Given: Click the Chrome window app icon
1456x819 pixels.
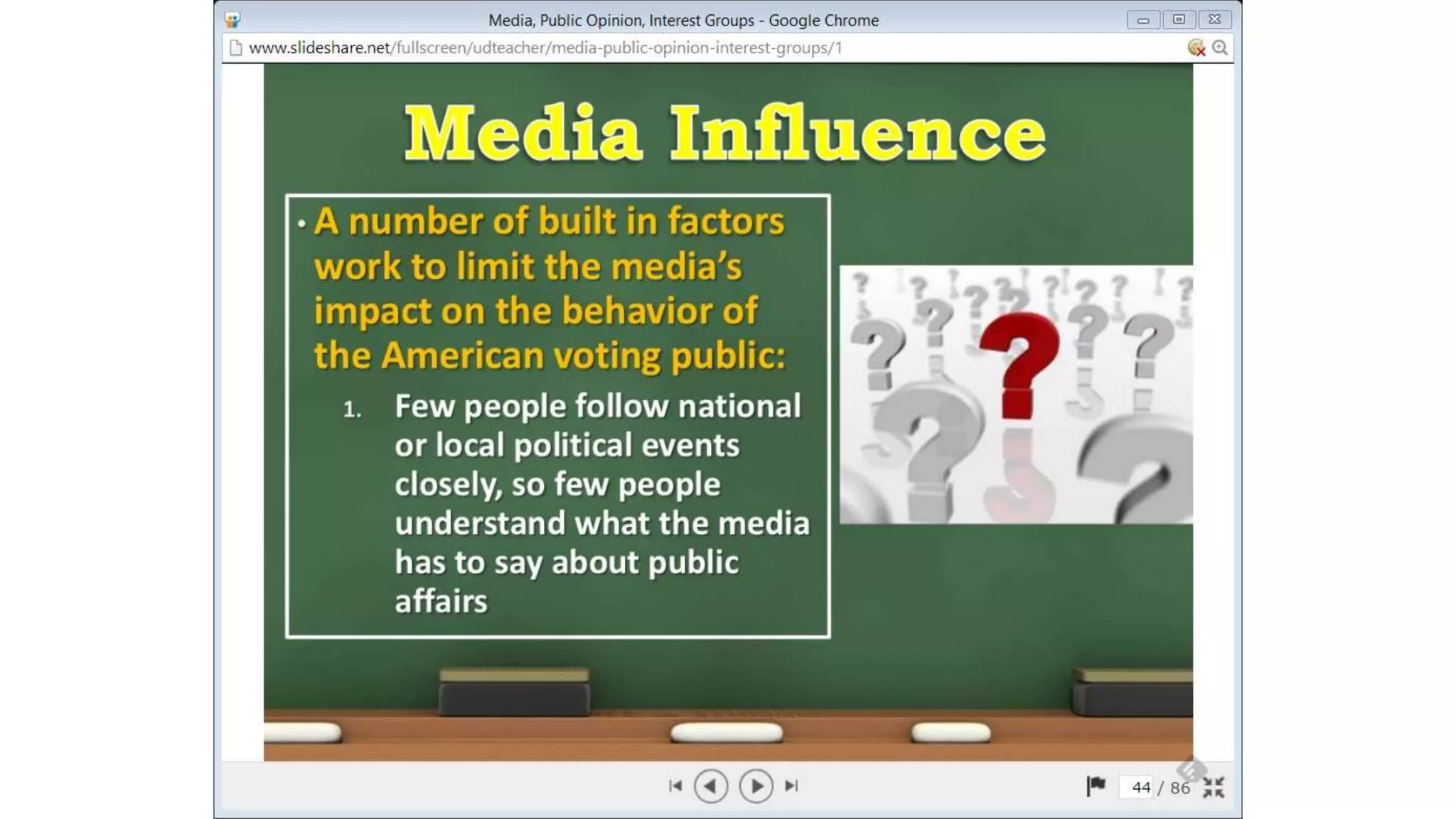Looking at the screenshot, I should 232,20.
